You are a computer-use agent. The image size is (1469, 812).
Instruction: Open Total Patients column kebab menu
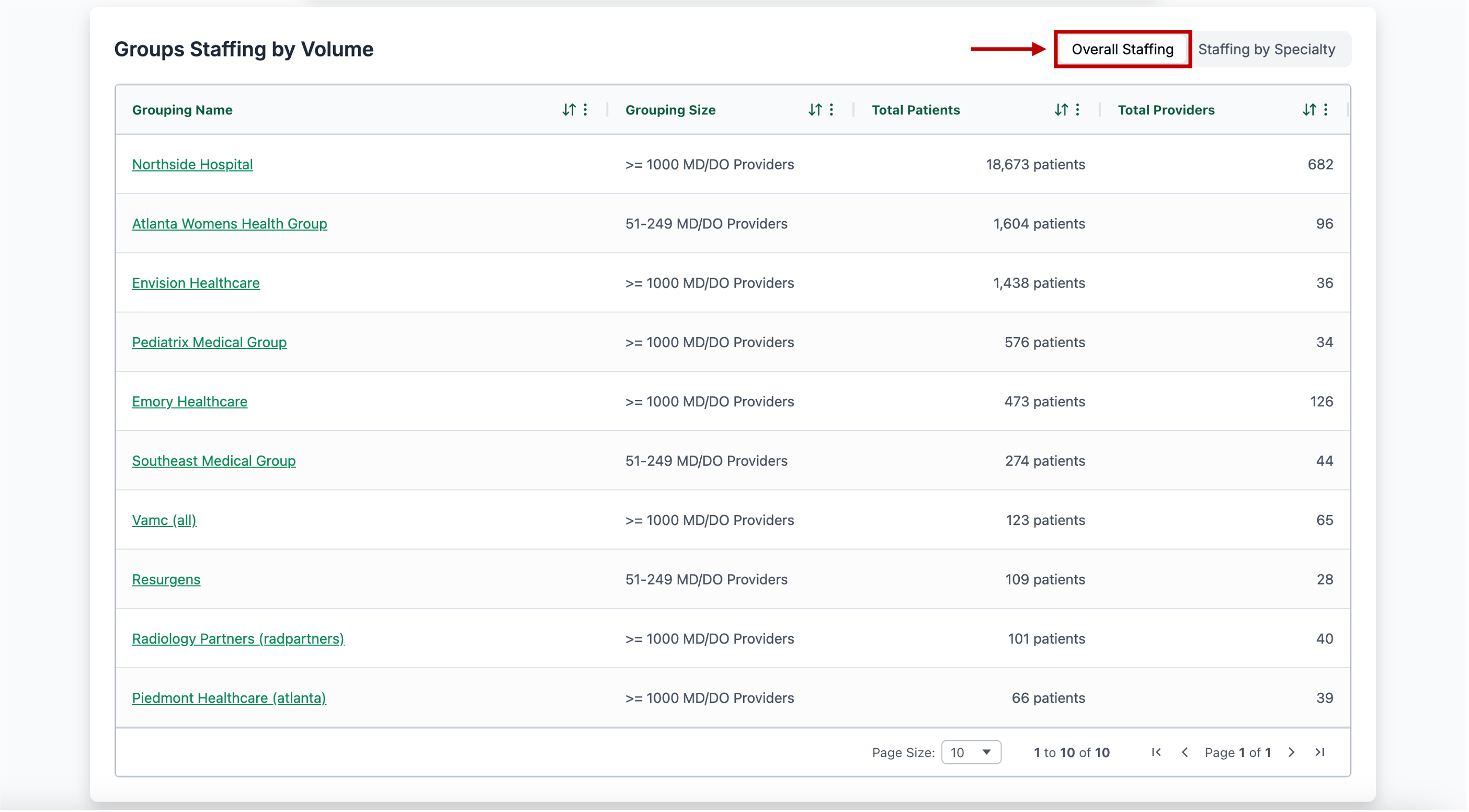point(1077,109)
